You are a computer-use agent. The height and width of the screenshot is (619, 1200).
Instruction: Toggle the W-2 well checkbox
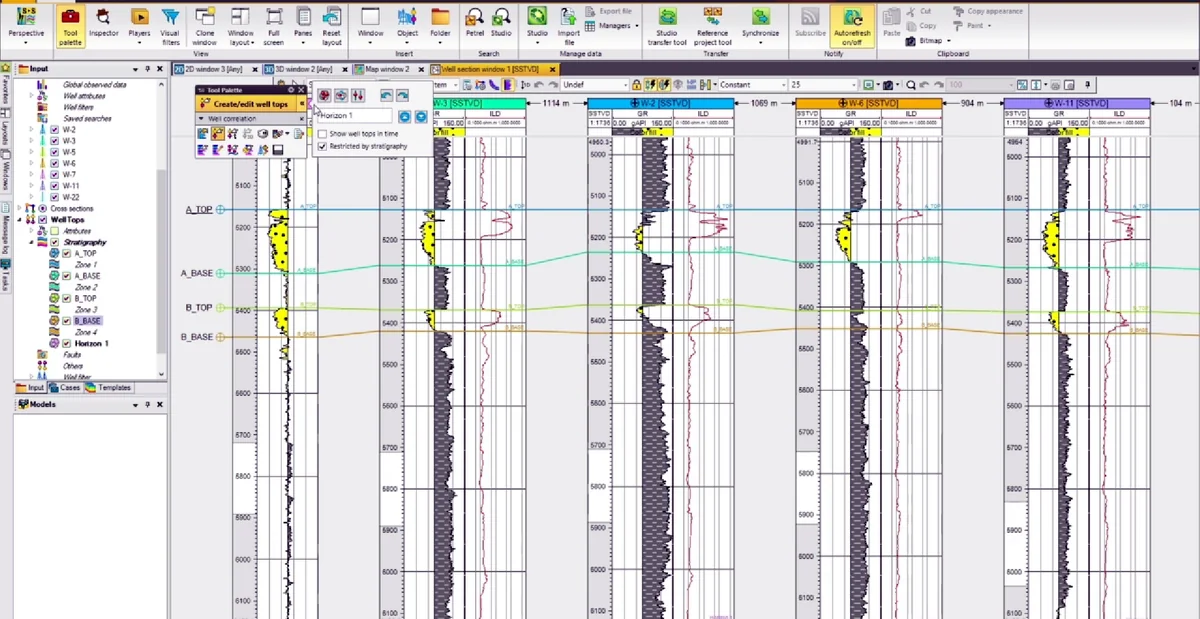[54, 130]
